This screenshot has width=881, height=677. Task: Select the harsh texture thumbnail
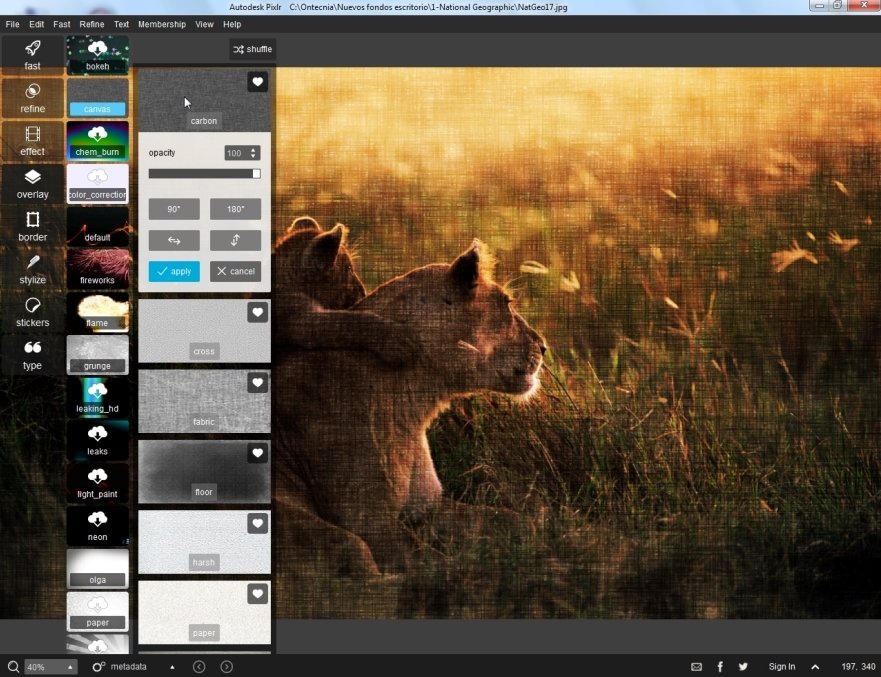[204, 542]
